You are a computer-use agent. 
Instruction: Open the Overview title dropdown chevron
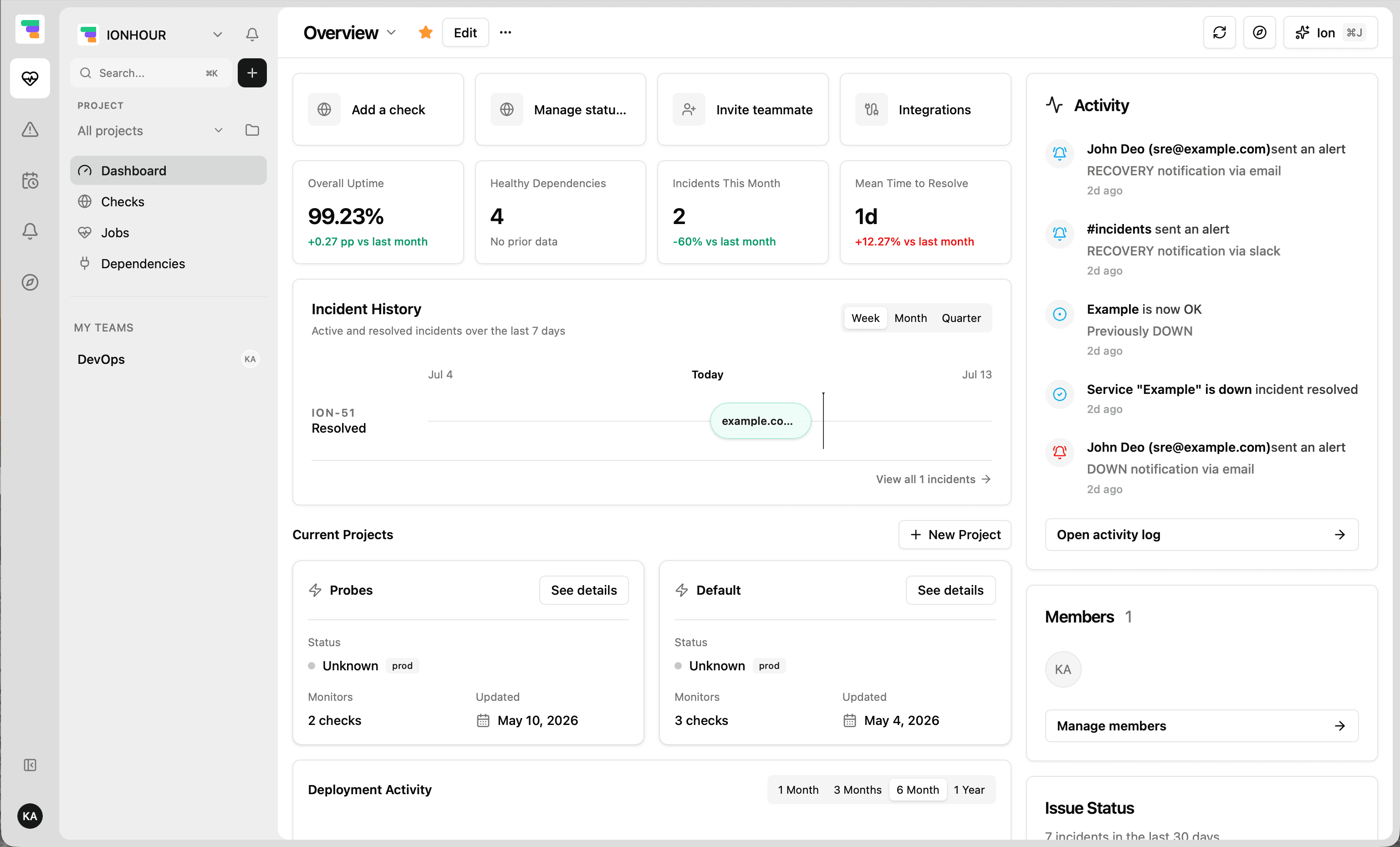(391, 32)
